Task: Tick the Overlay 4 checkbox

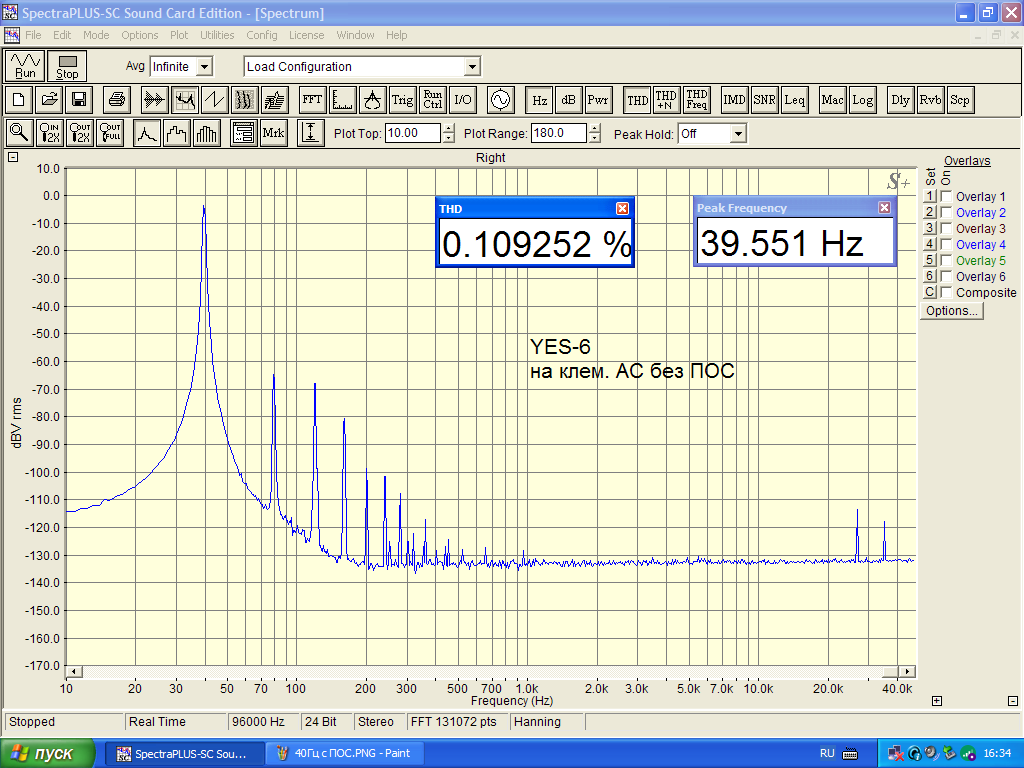Action: (x=946, y=245)
